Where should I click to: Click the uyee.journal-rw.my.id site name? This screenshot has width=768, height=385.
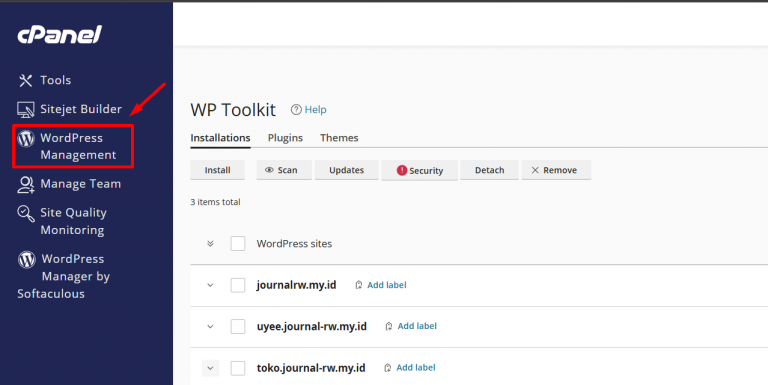click(312, 326)
